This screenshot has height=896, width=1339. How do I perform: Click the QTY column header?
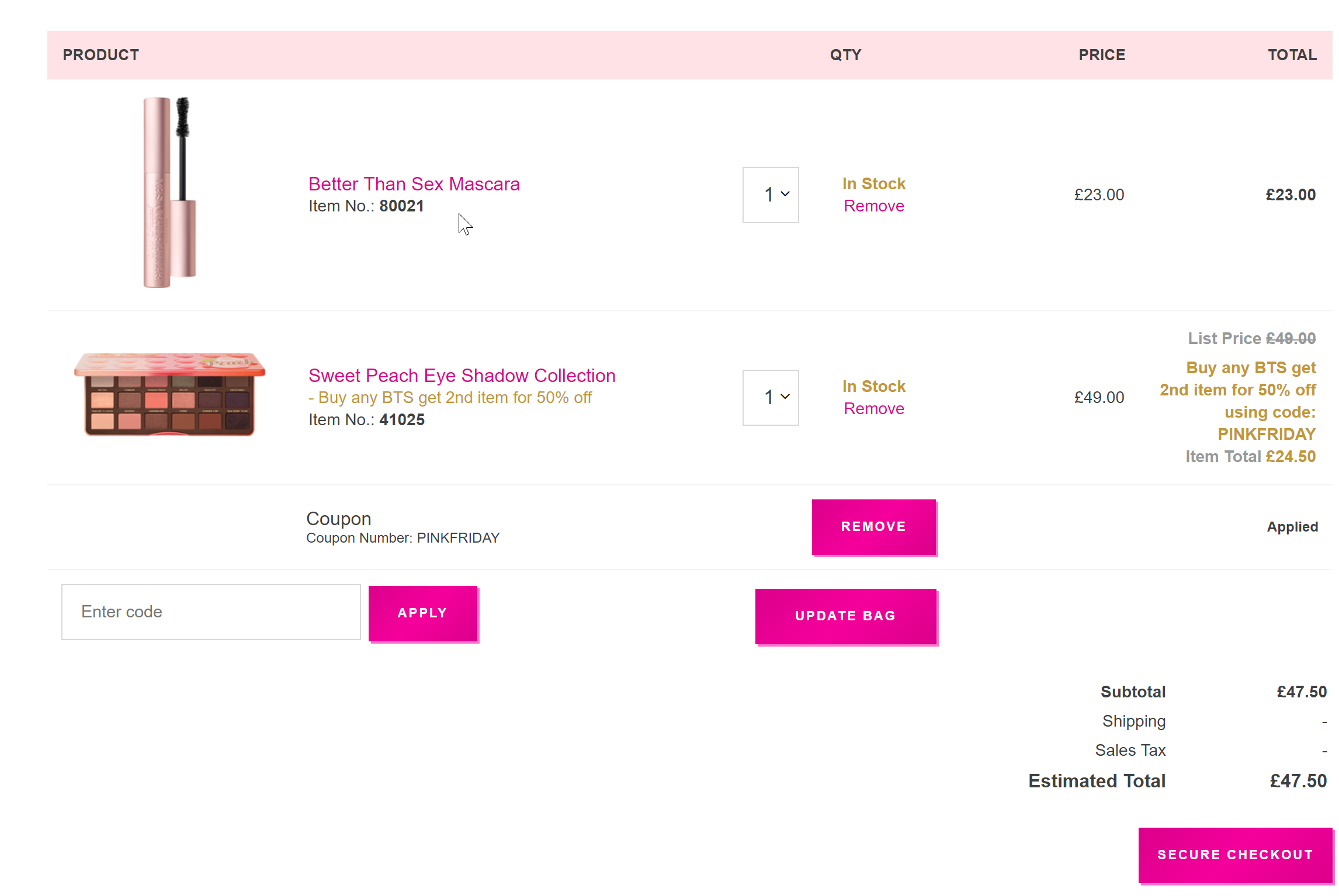coord(845,55)
